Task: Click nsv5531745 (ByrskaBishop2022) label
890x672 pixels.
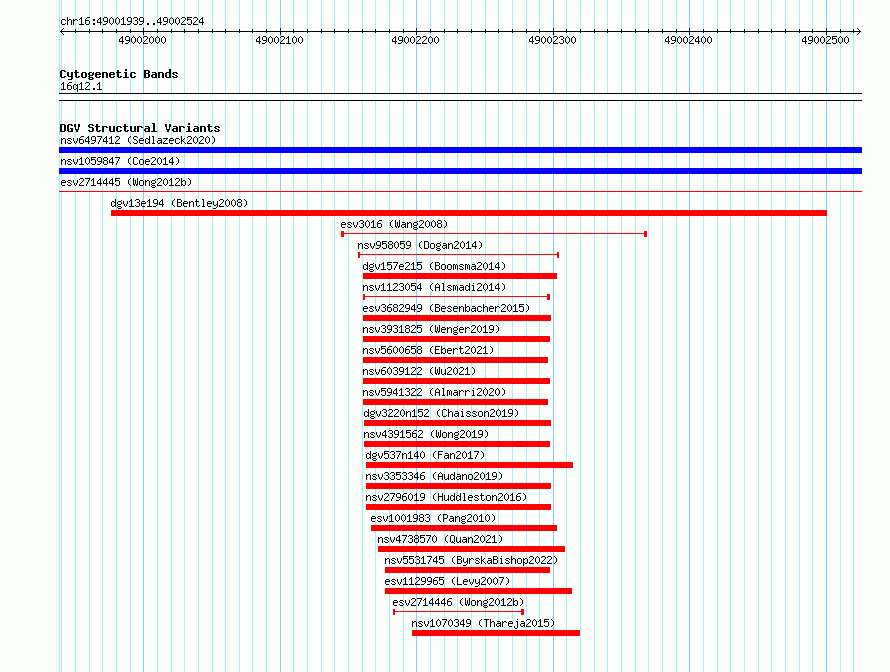Action: click(471, 560)
